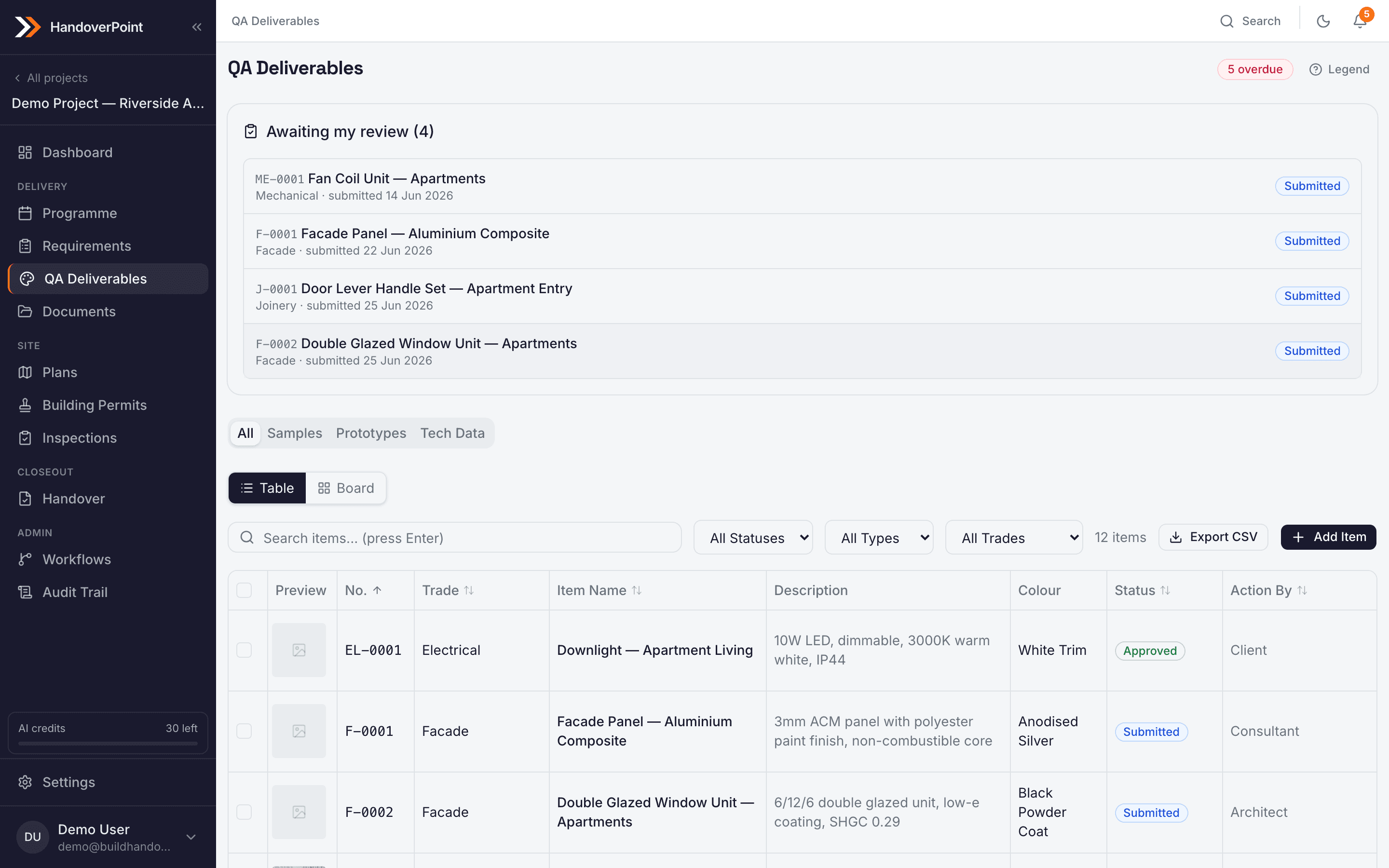Select QA Deliverables in sidebar
The width and height of the screenshot is (1389, 868).
(x=108, y=278)
